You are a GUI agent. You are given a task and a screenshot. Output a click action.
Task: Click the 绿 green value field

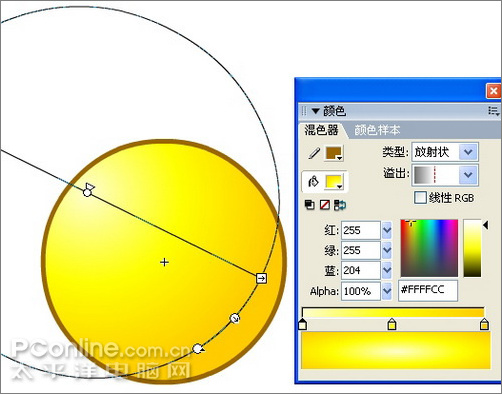pyautogui.click(x=361, y=250)
